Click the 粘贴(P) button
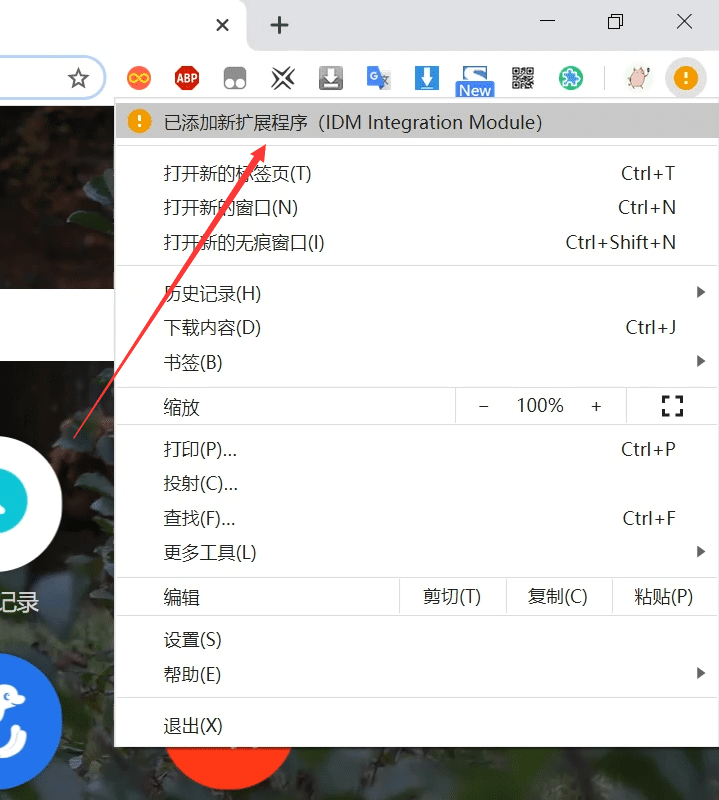 pyautogui.click(x=664, y=596)
